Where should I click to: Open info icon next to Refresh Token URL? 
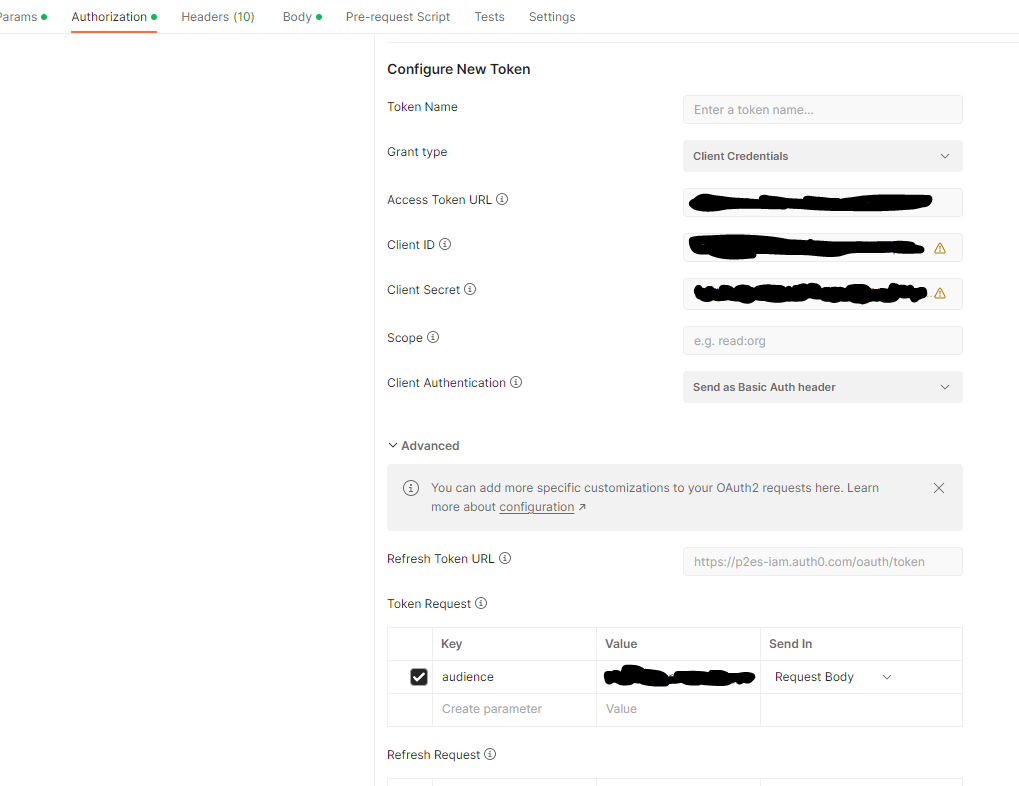pyautogui.click(x=505, y=558)
